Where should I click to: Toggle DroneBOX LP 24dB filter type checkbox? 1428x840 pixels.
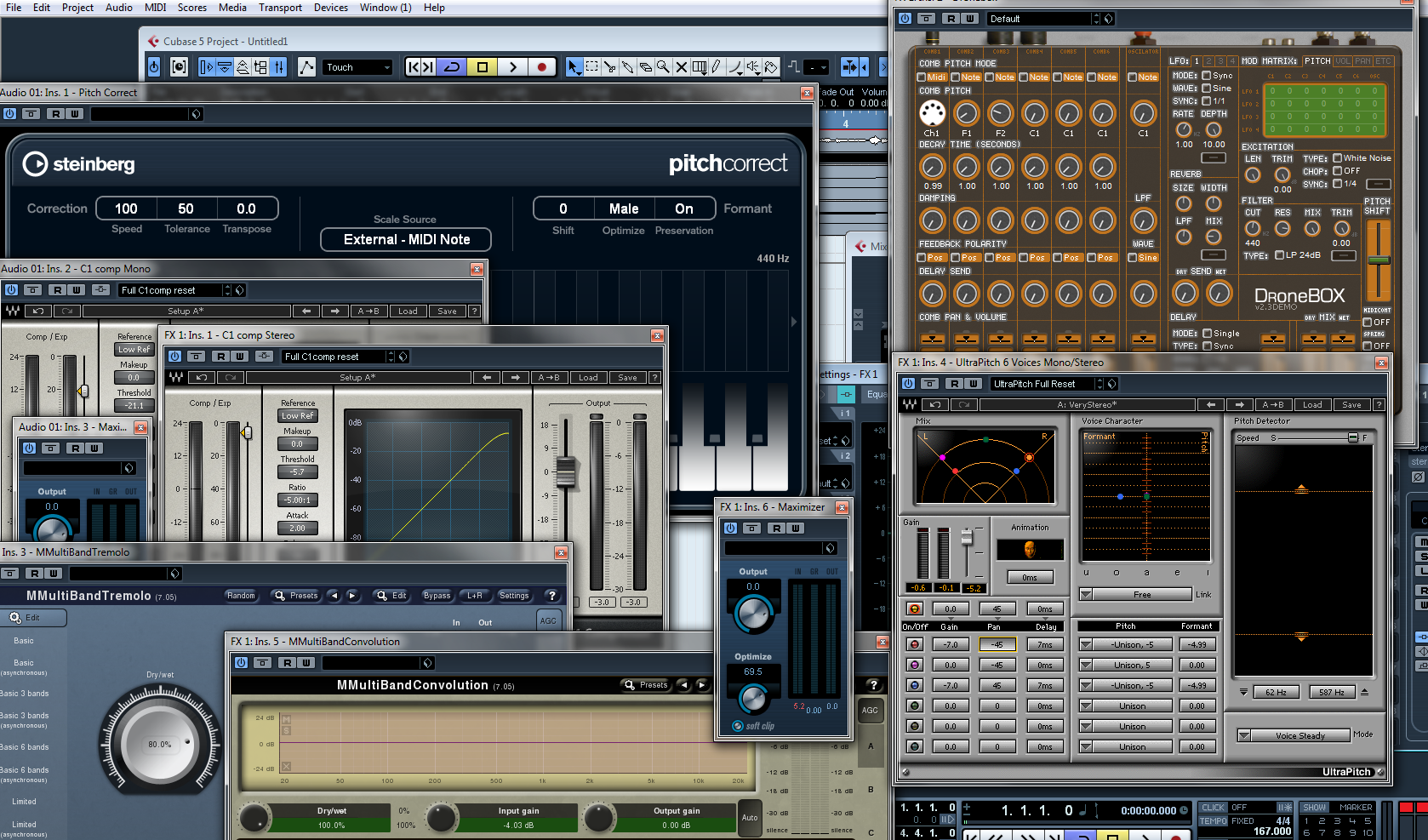(x=1279, y=255)
